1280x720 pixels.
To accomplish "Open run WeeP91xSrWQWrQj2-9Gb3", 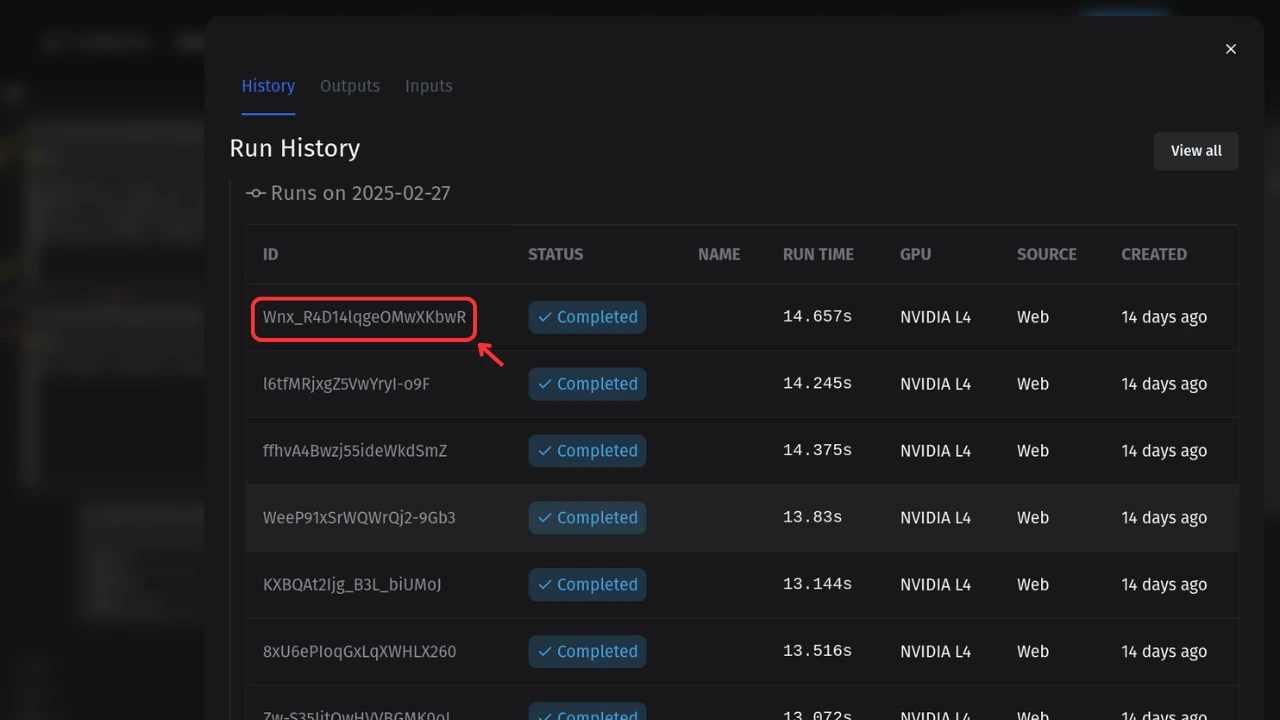I will pyautogui.click(x=359, y=518).
